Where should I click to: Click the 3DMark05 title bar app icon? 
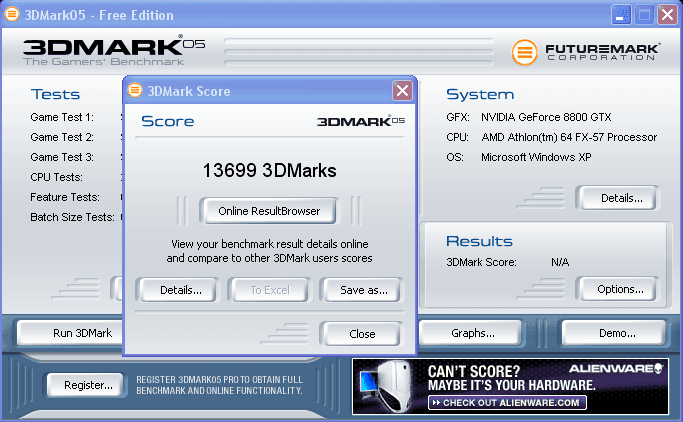pyautogui.click(x=12, y=14)
